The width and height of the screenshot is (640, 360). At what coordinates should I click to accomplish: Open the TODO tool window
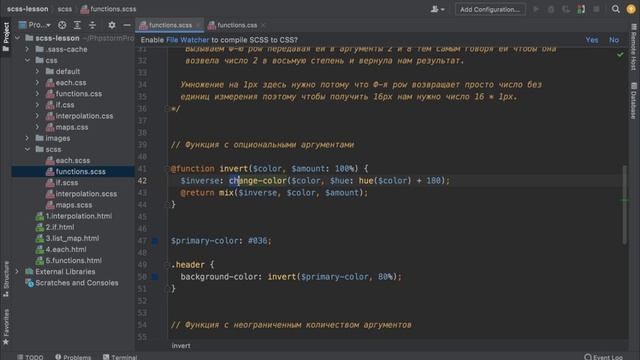[x=30, y=357]
